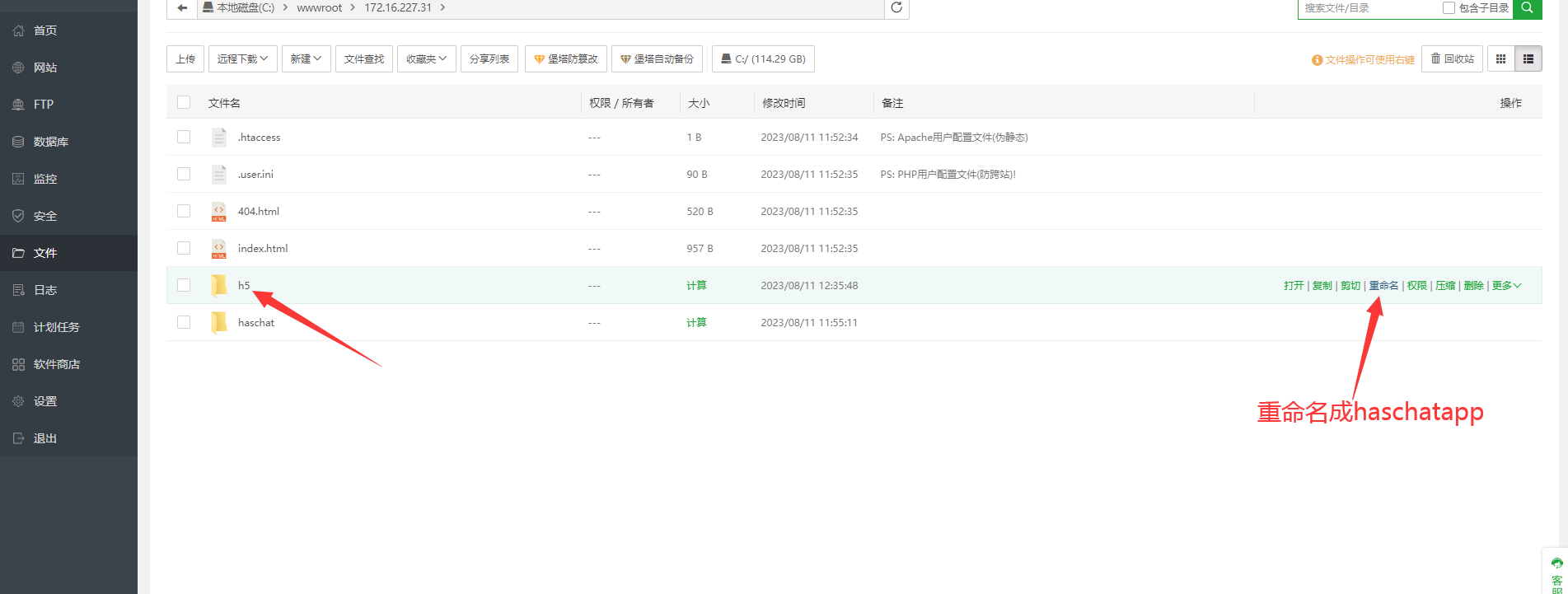Open 堡塔自动备份 auto backup
Image resolution: width=1568 pixels, height=594 pixels.
(657, 59)
